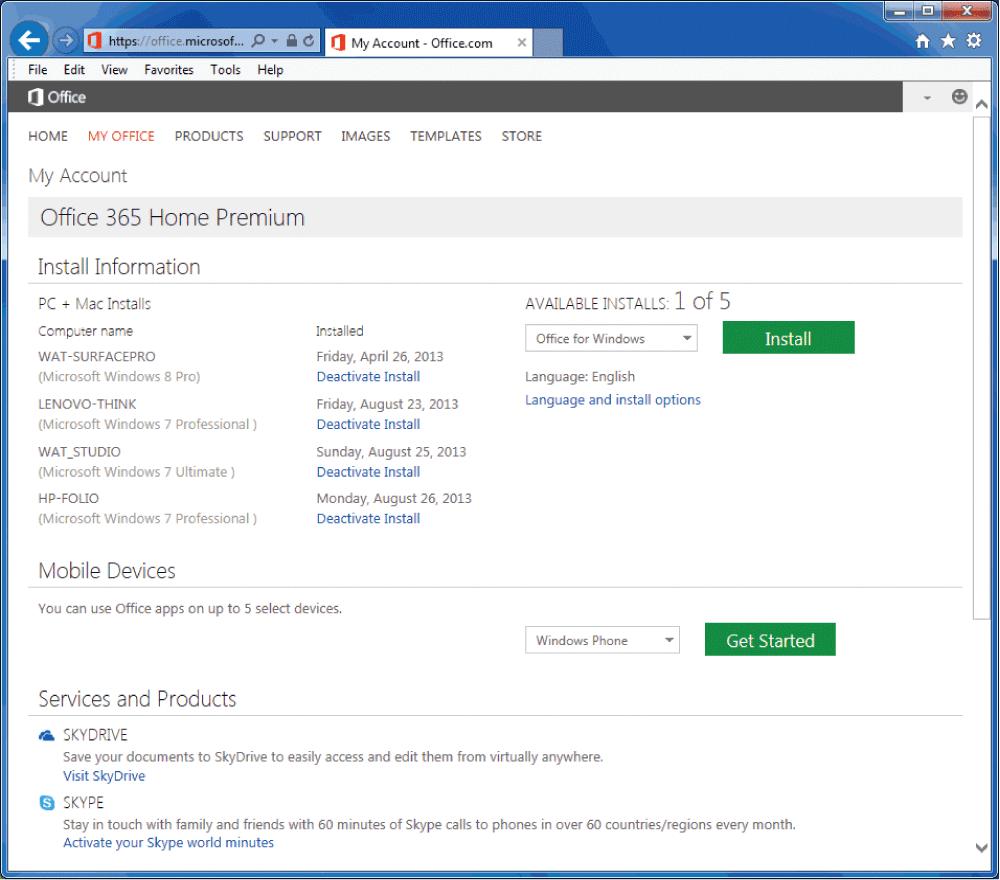Viewport: 1000px width, 880px height.
Task: Expand the account dropdown arrow in Office header
Action: coord(927,98)
